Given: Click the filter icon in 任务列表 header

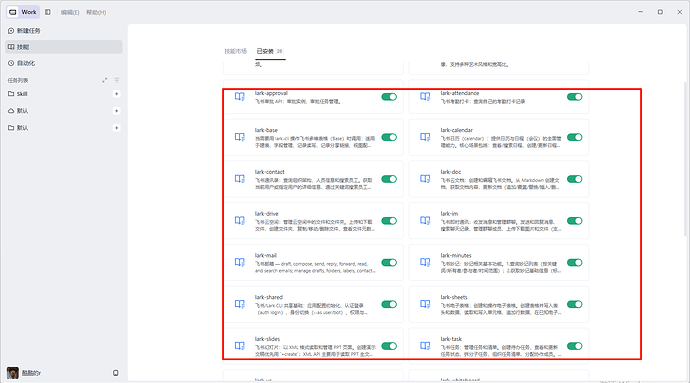Looking at the screenshot, I should tap(117, 80).
